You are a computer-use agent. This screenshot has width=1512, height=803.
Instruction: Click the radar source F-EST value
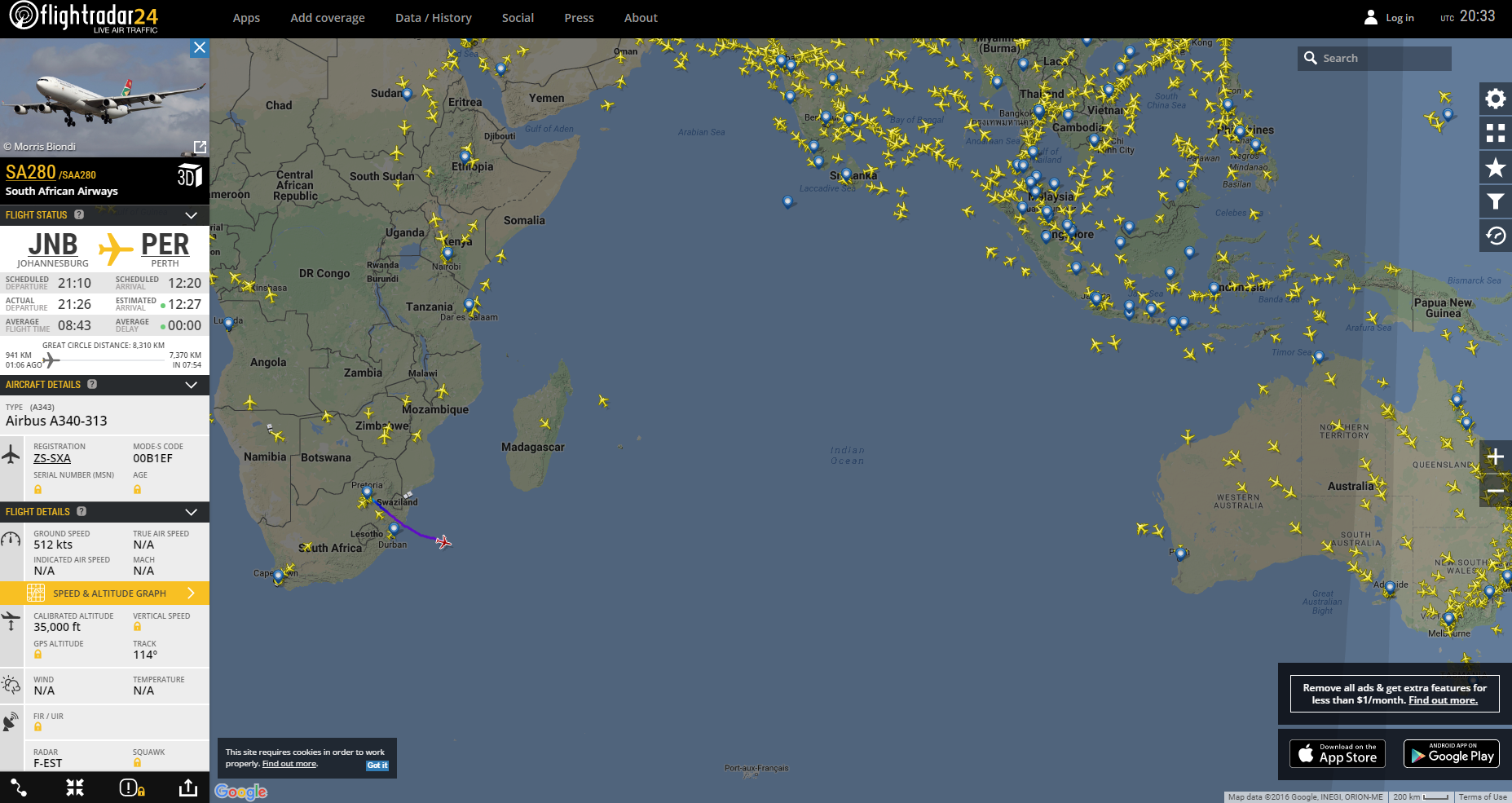[x=47, y=763]
